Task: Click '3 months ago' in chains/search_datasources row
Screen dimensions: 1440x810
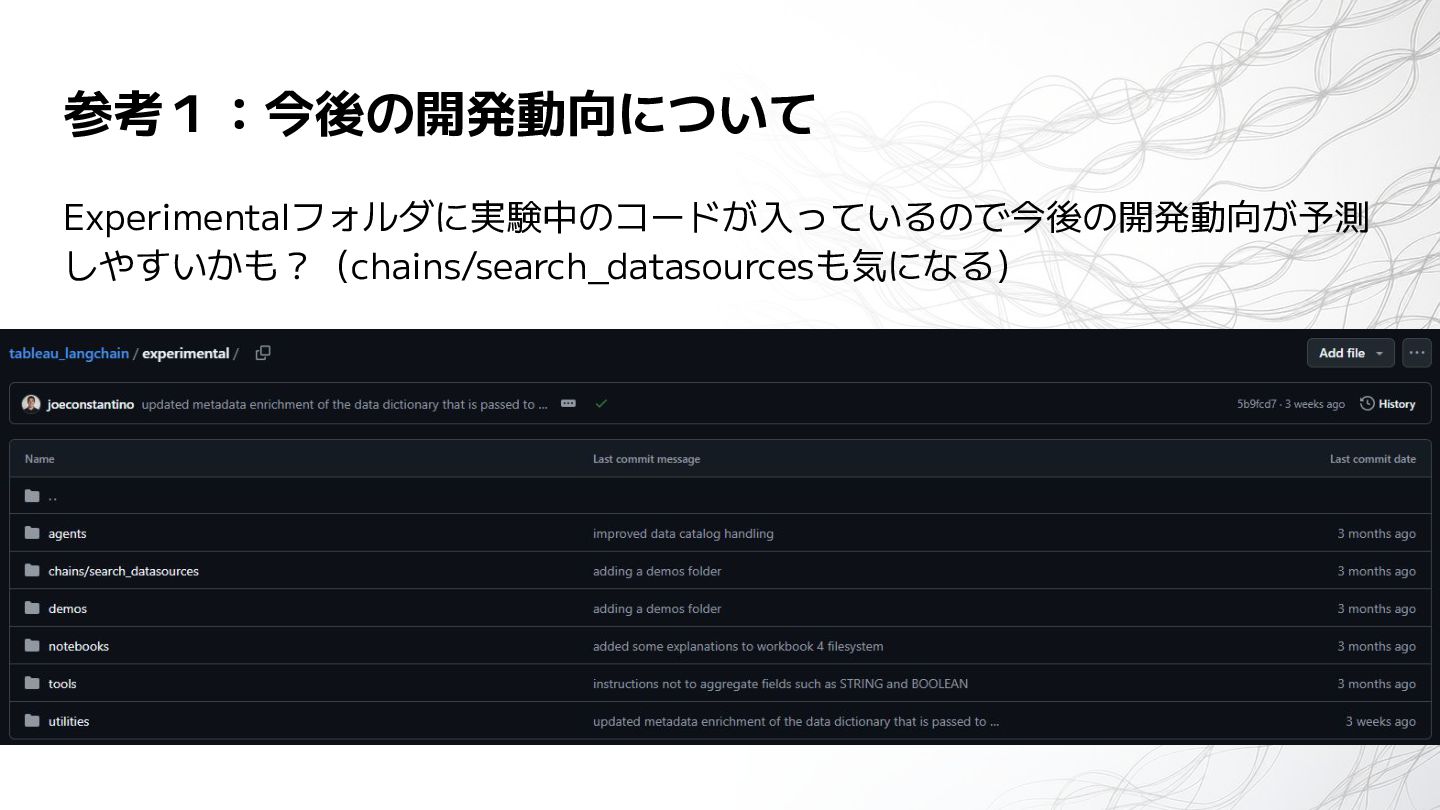Action: coord(1377,571)
